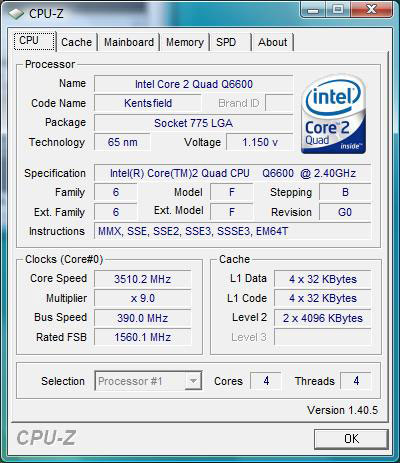Image resolution: width=400 pixels, height=463 pixels.
Task: Open the SPD tab
Action: click(226, 42)
